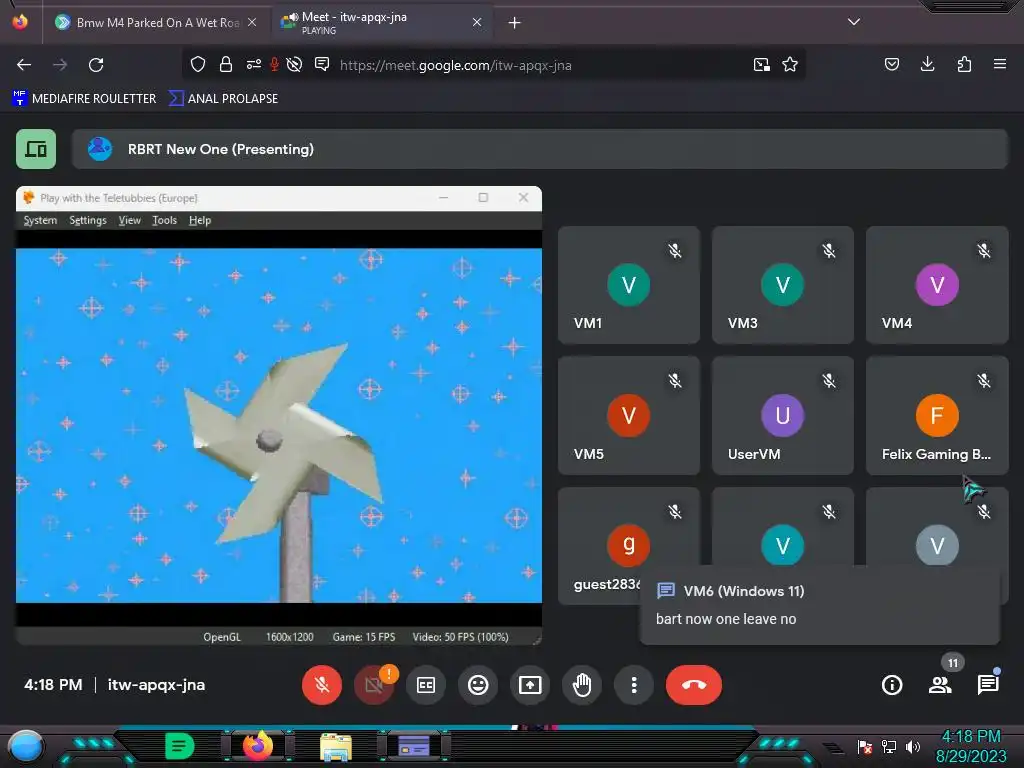Open the System menu in emulator window
This screenshot has width=1024, height=768.
click(40, 220)
